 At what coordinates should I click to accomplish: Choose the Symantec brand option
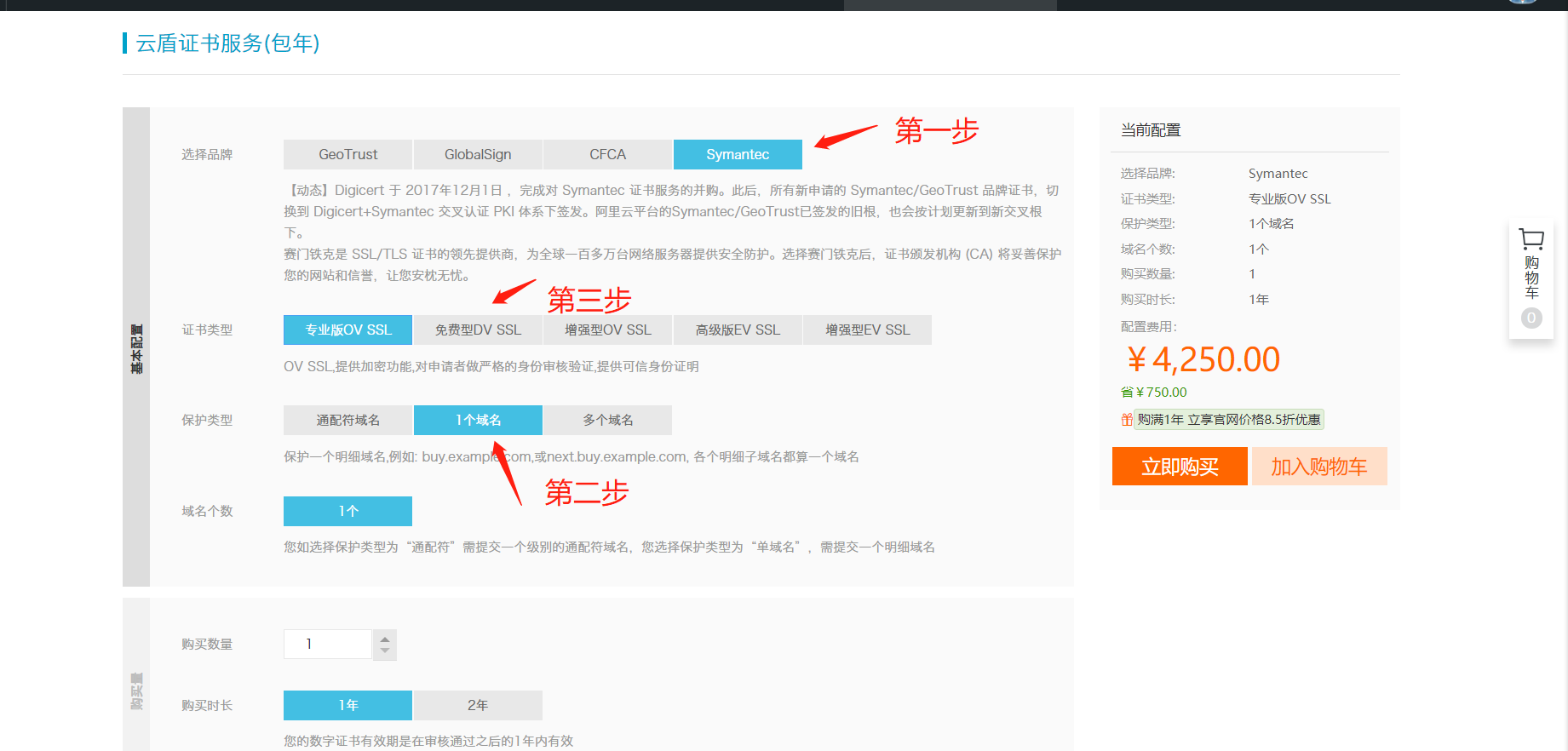click(x=738, y=154)
